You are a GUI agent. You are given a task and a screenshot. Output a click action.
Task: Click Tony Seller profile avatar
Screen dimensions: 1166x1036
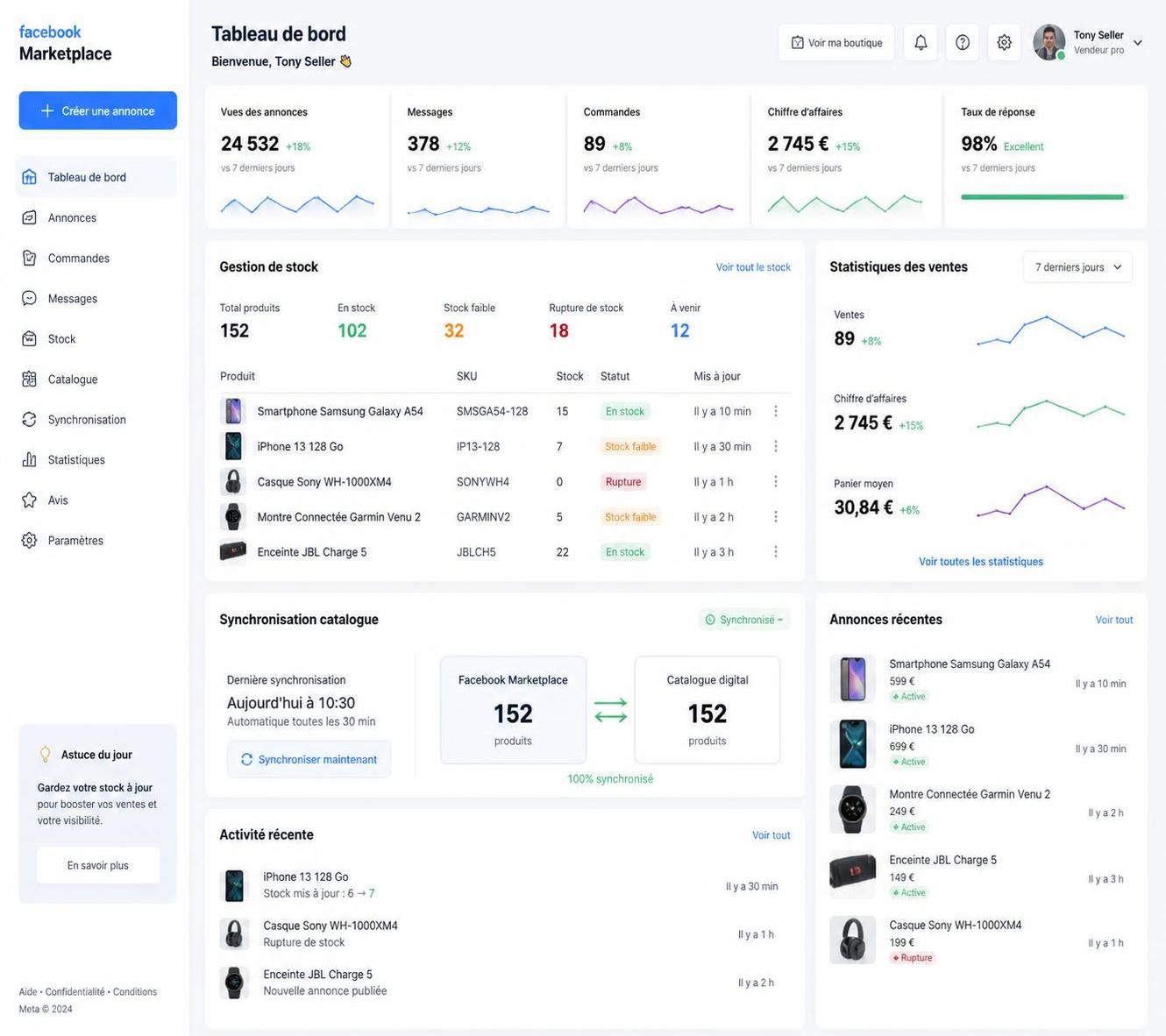[x=1049, y=42]
